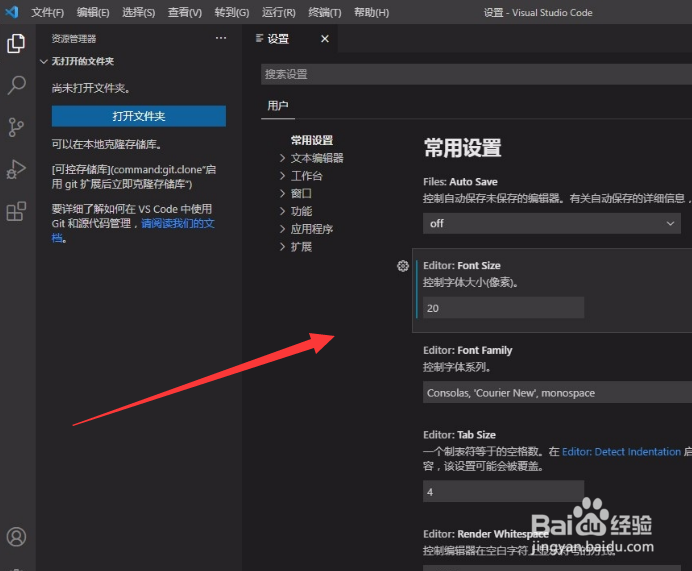
Task: Click the Editor: Tab Size setting title
Action: (x=459, y=435)
